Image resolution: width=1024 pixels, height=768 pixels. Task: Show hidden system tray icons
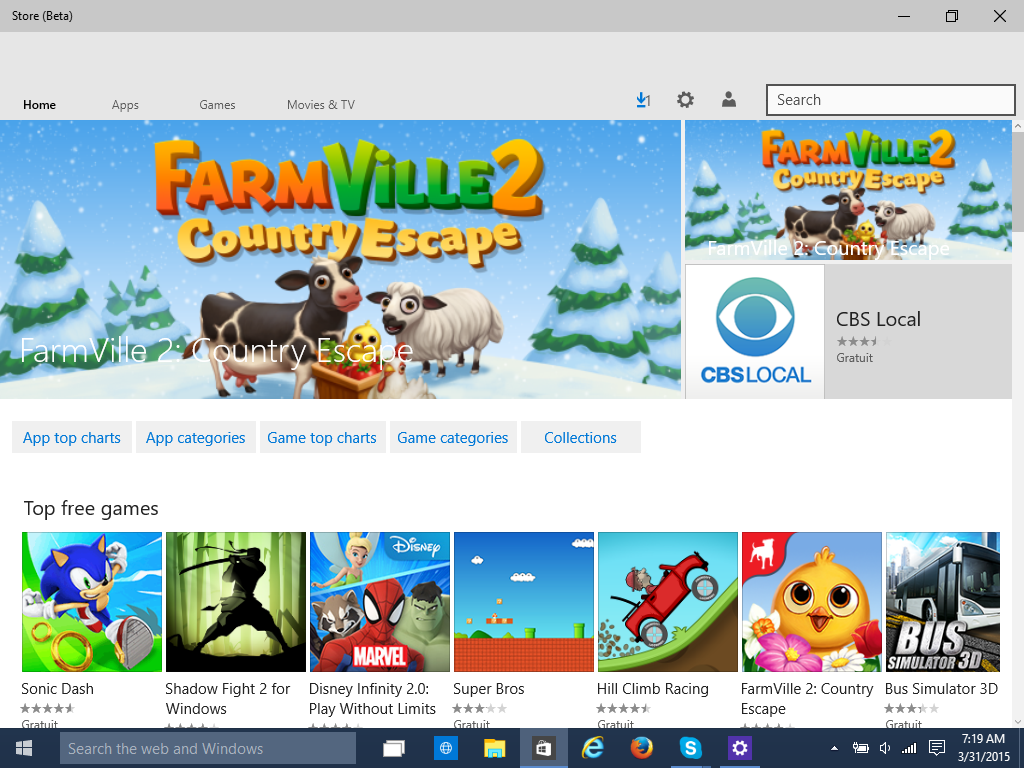point(834,748)
